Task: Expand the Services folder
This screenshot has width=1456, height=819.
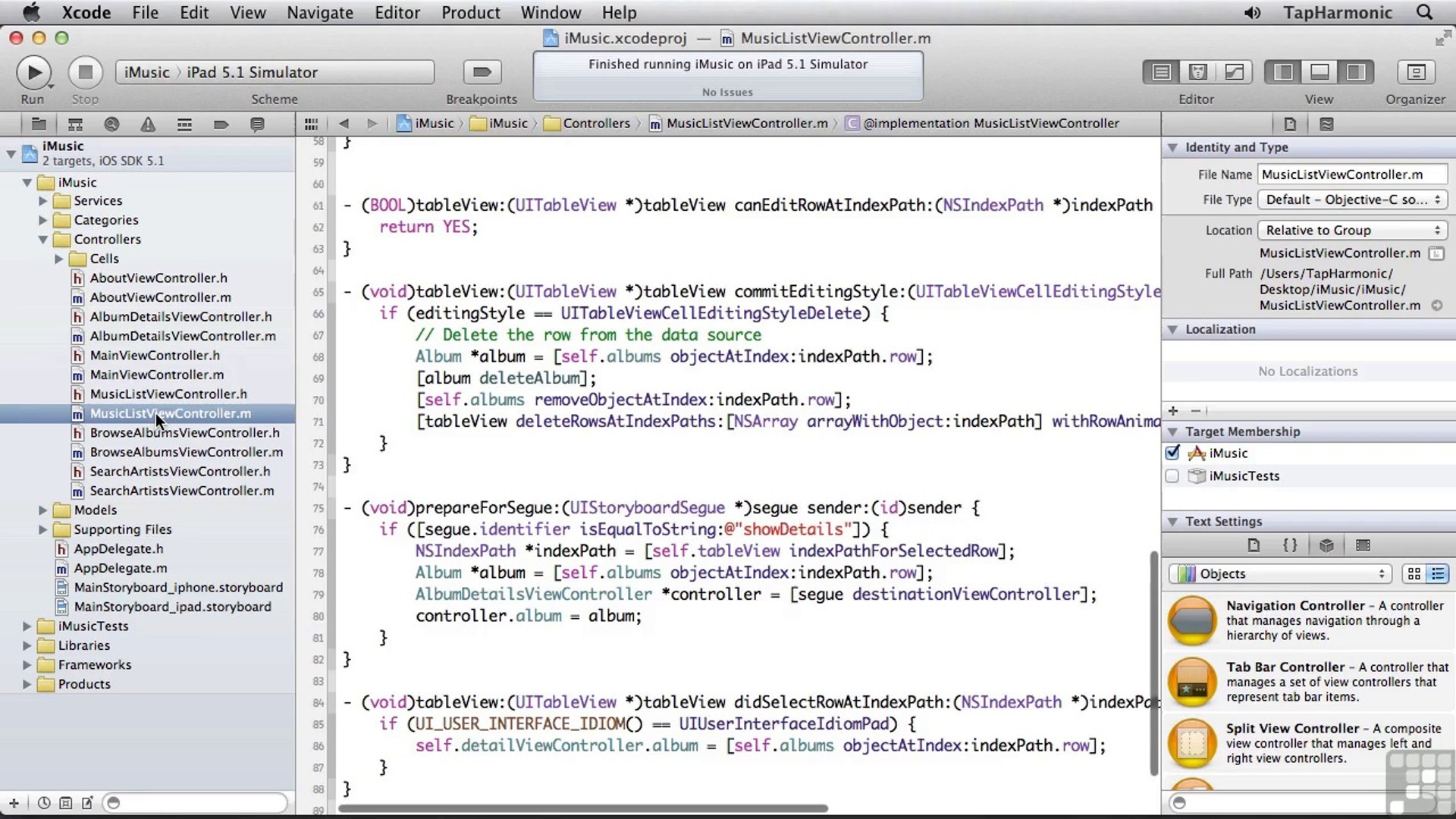Action: pyautogui.click(x=43, y=201)
